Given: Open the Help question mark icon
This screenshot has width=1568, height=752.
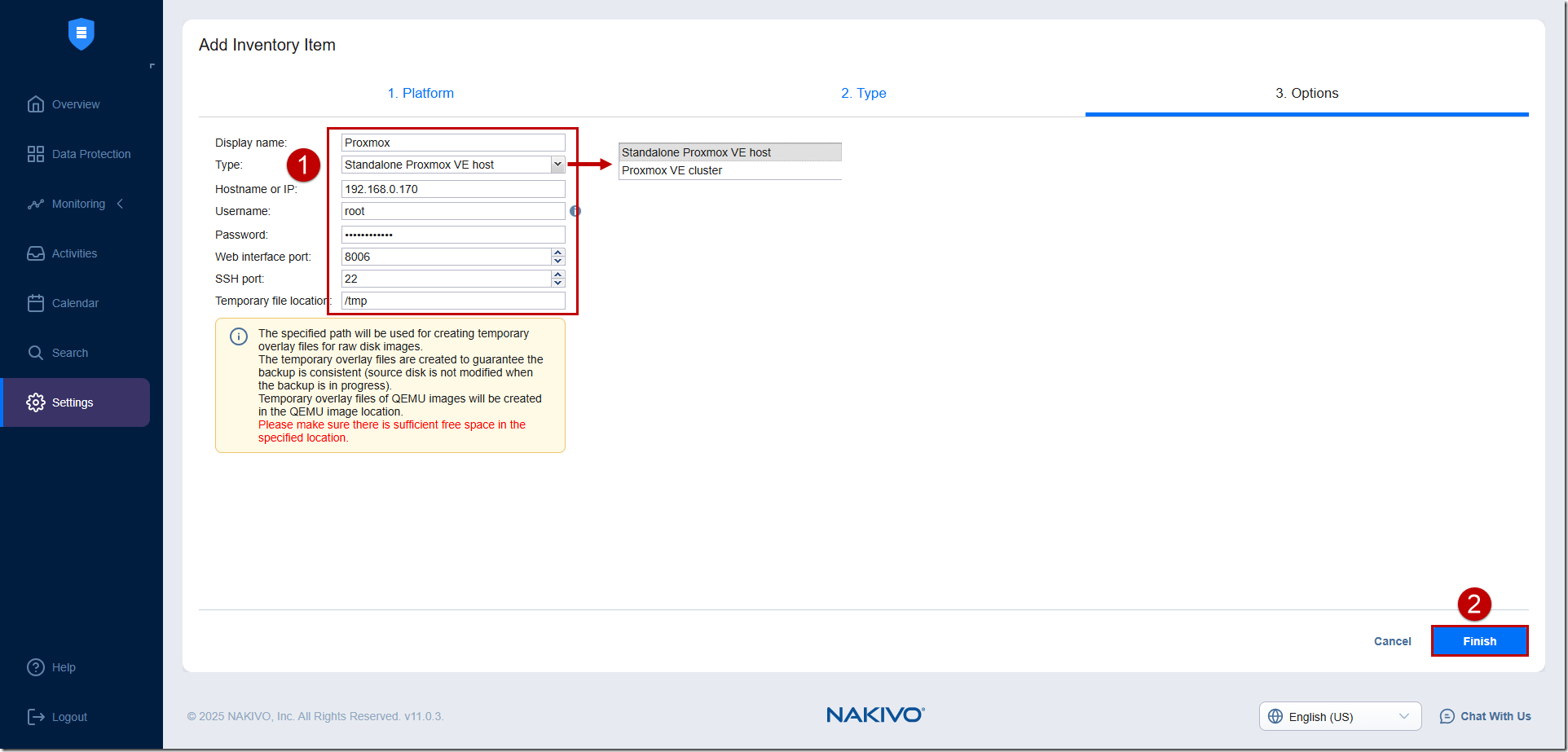Looking at the screenshot, I should [x=36, y=667].
